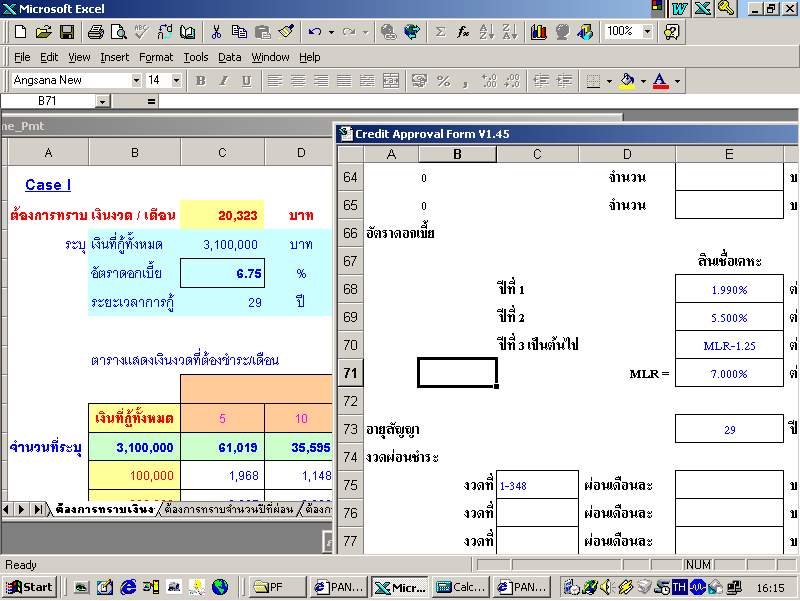800x601 pixels.
Task: Open the PF folder taskbar button
Action: [278, 587]
